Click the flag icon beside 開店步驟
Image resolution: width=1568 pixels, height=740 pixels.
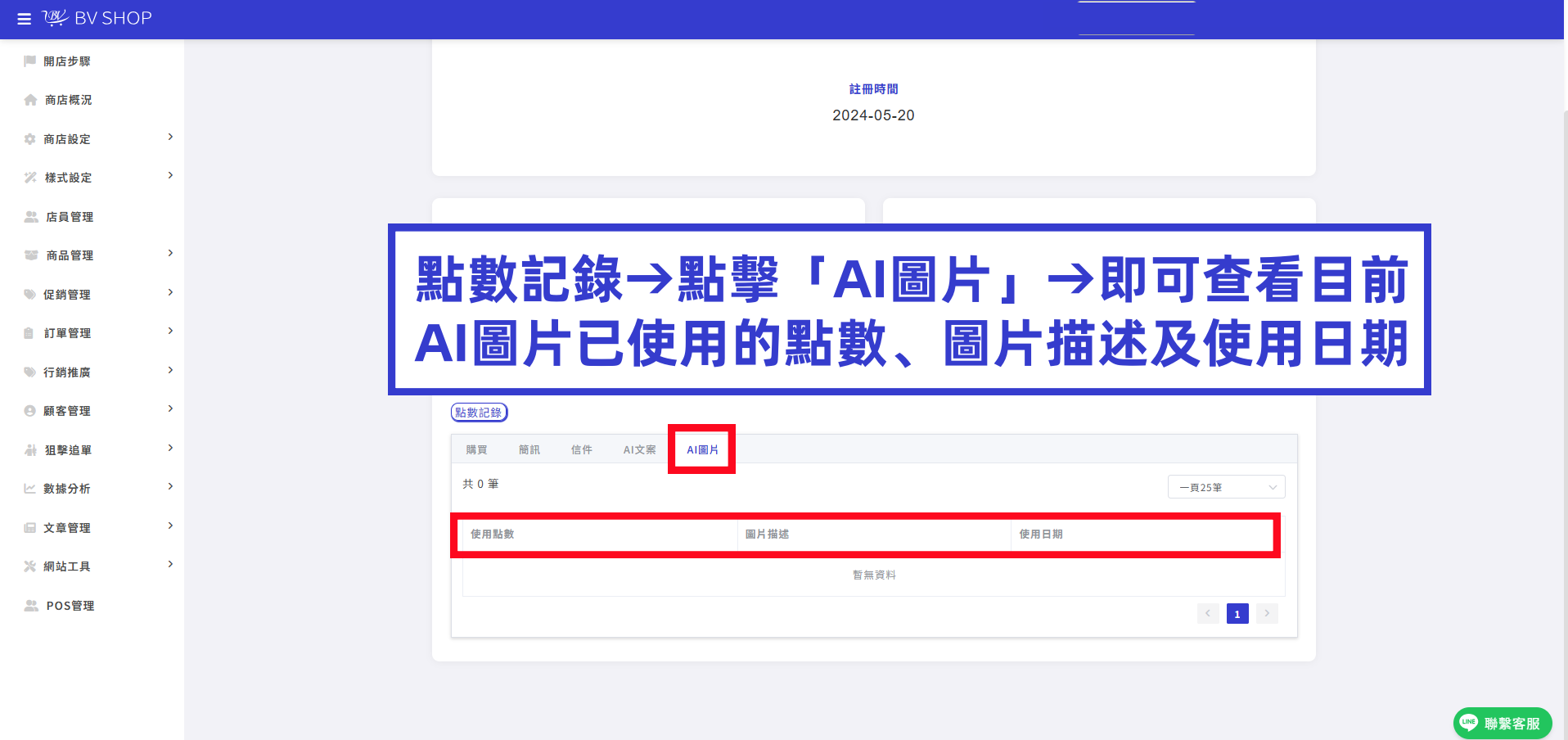coord(30,61)
